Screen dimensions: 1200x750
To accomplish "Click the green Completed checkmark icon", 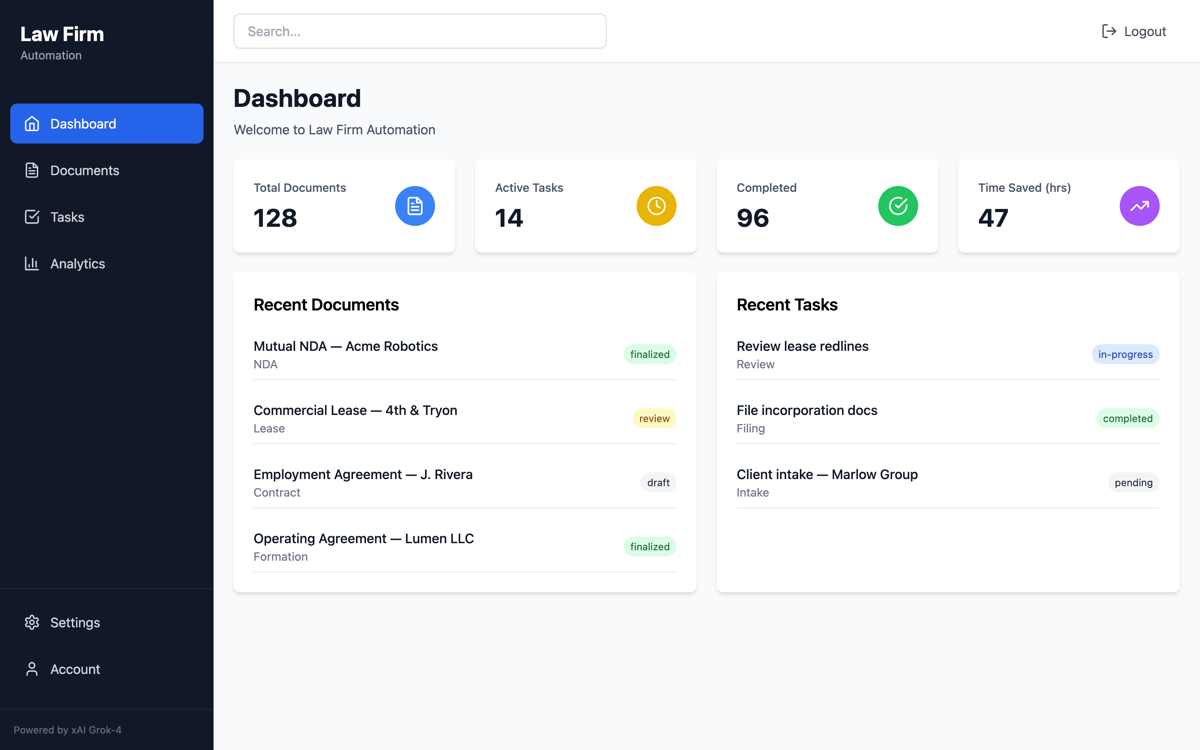I will [898, 206].
